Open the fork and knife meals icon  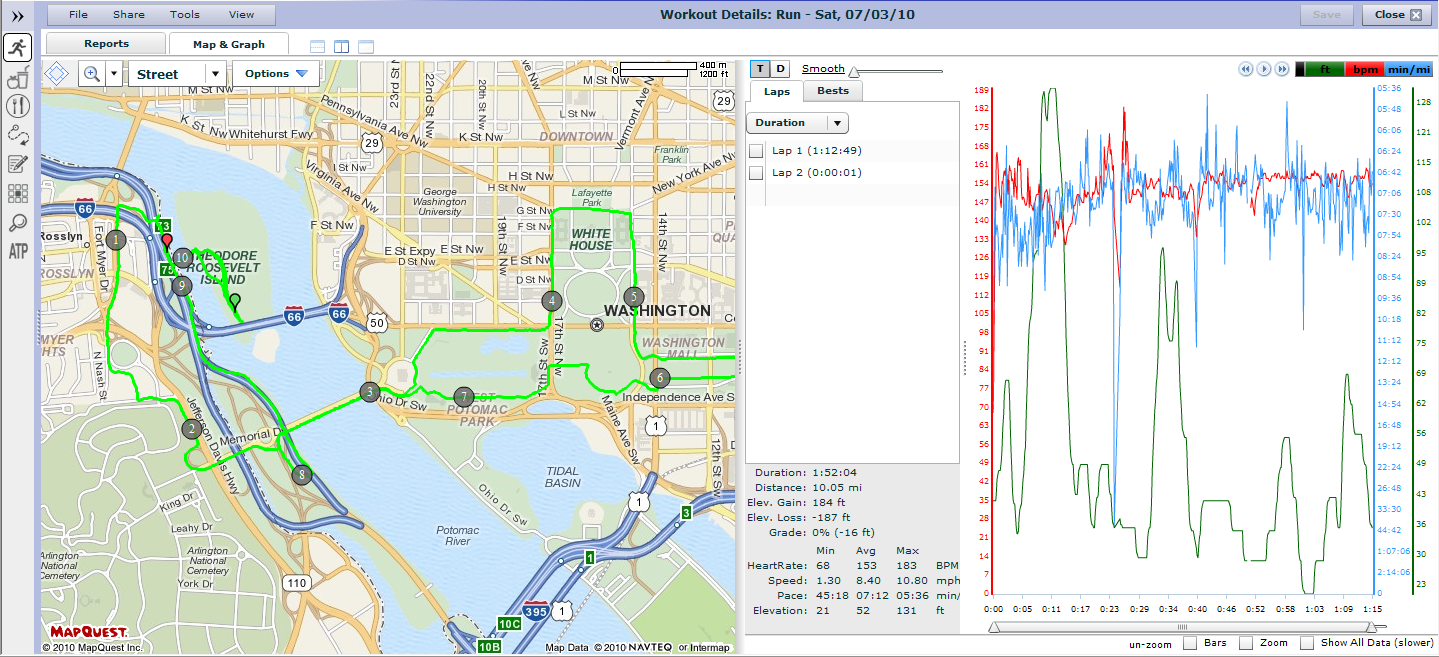17,106
